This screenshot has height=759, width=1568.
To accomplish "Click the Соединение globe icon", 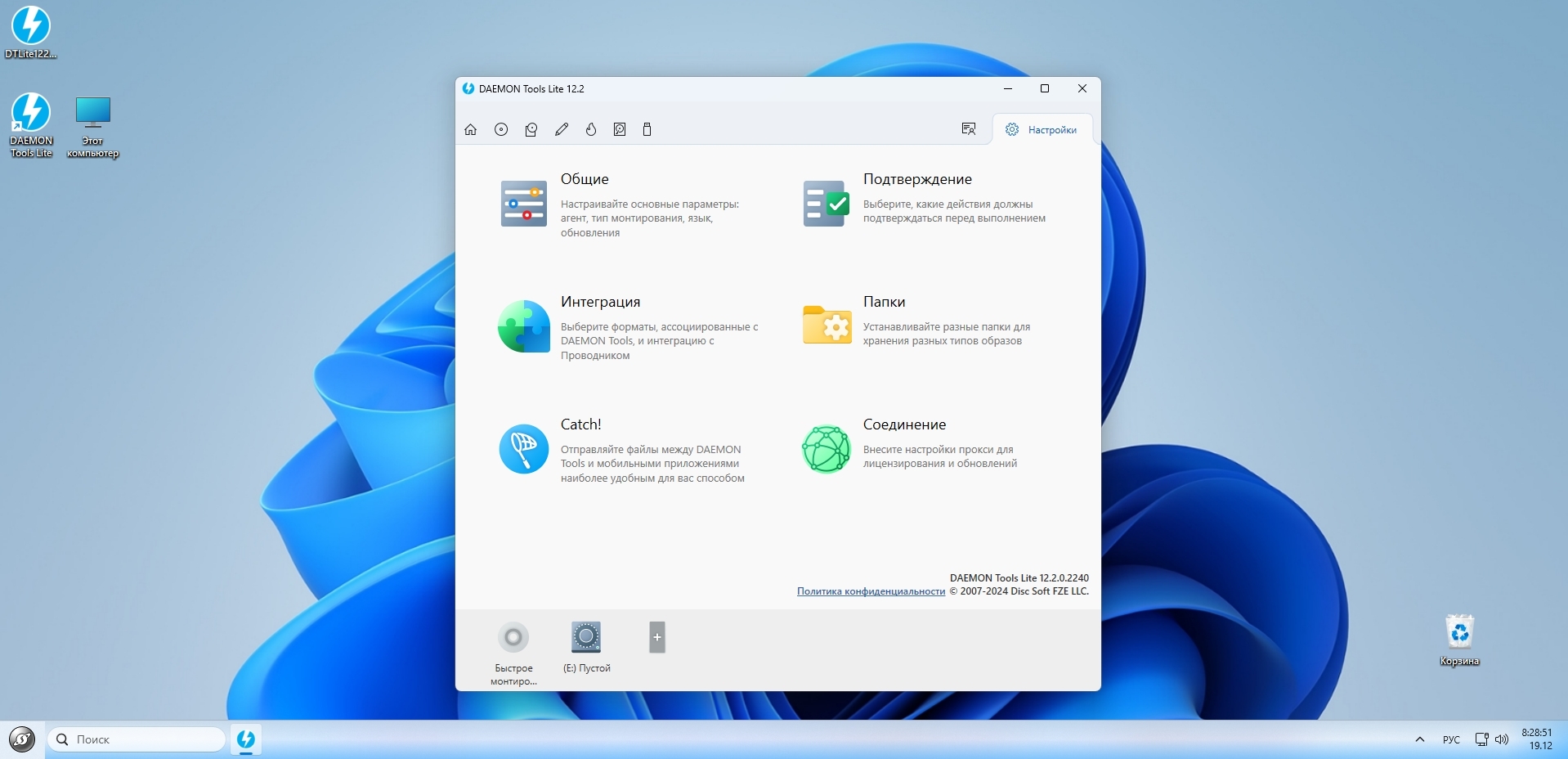I will (x=827, y=449).
